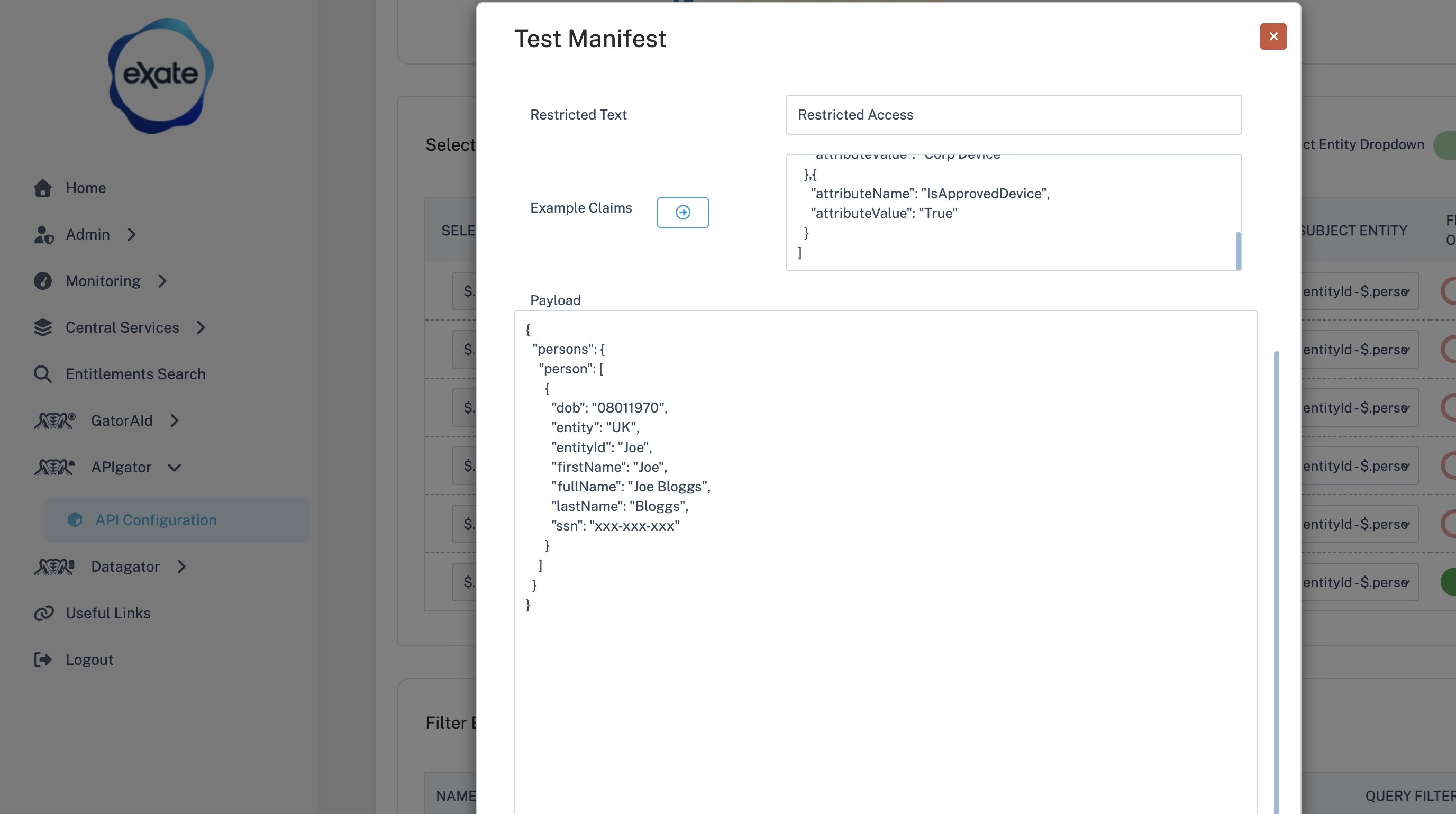Click the Datagator alligator icon

(x=55, y=566)
